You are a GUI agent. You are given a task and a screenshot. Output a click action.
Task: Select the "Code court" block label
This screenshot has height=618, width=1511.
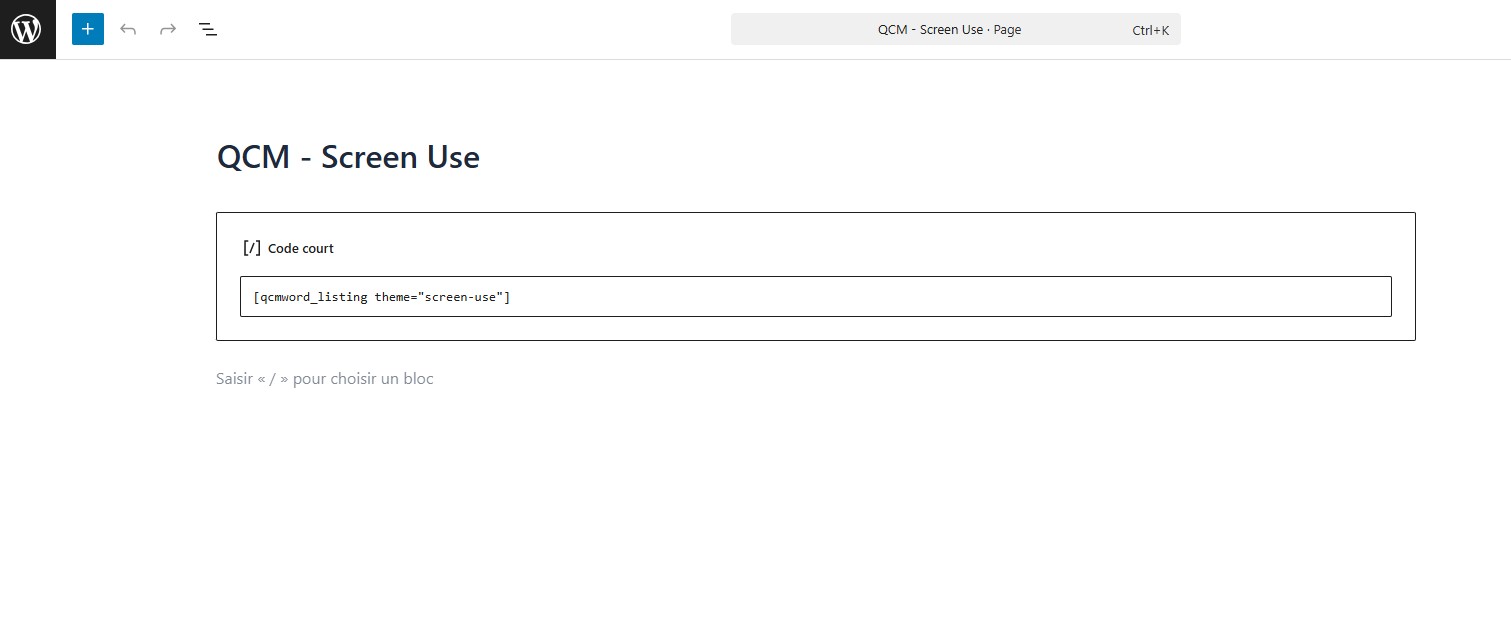pyautogui.click(x=301, y=248)
